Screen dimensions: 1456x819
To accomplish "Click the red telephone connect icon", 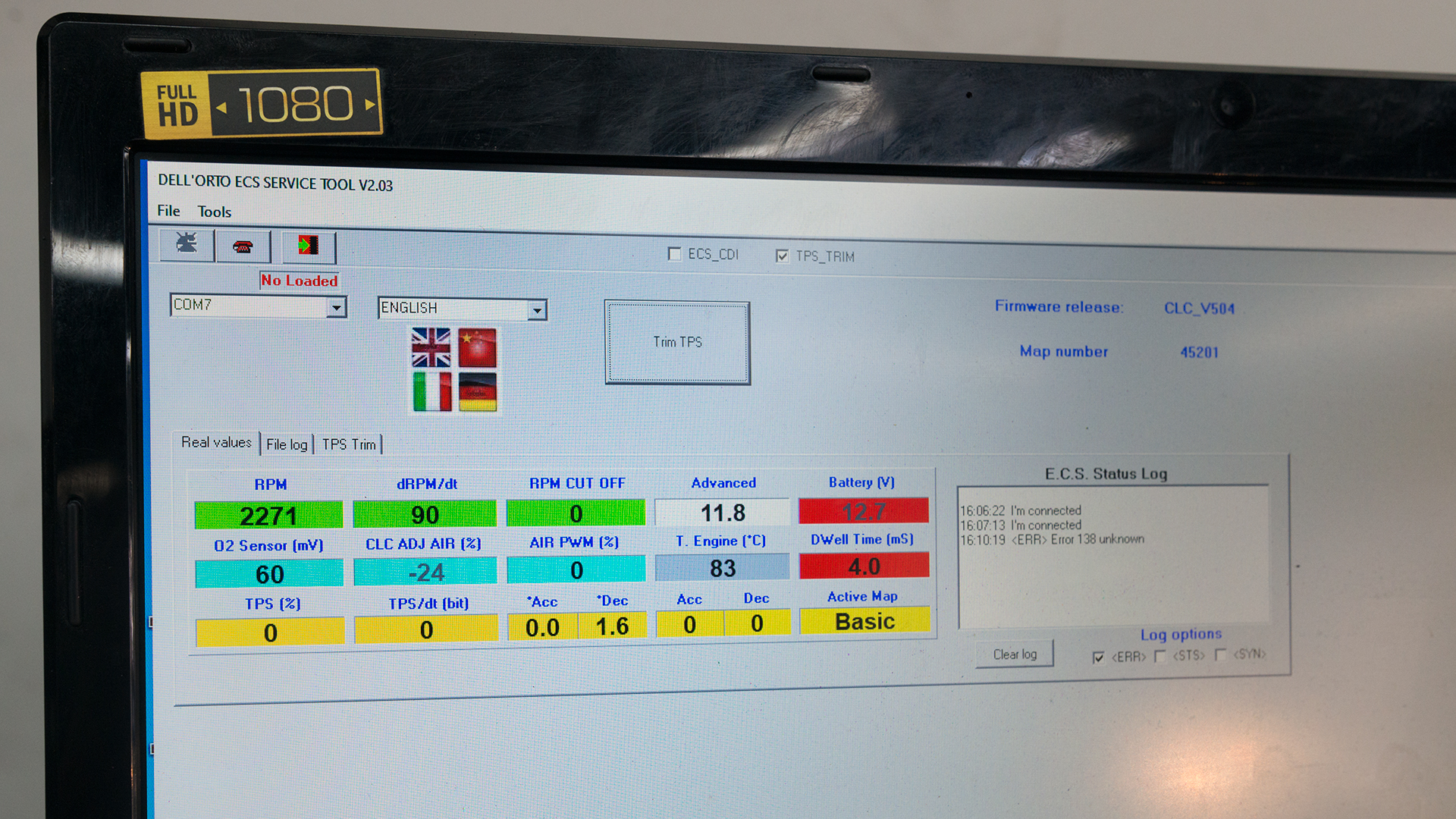I will pos(243,246).
